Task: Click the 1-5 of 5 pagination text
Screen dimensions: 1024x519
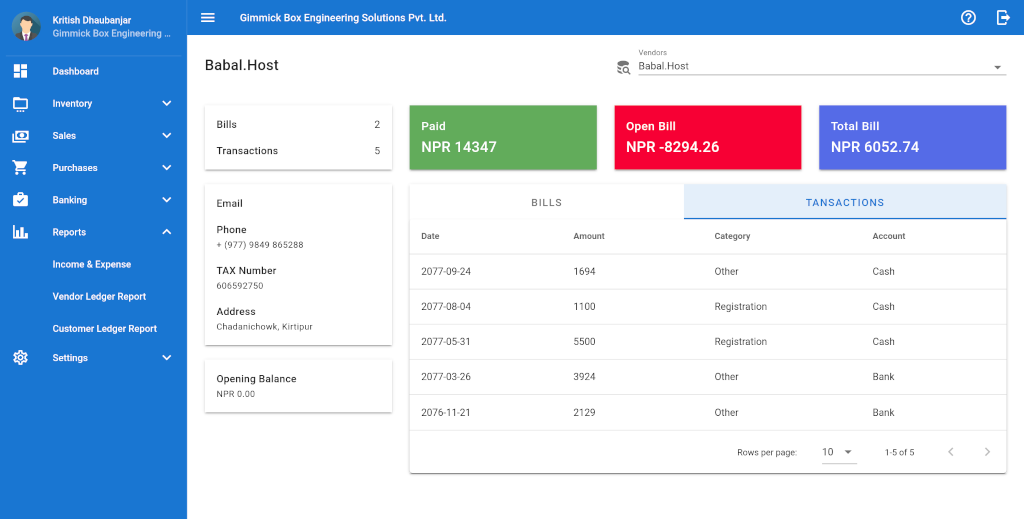Action: 899,452
